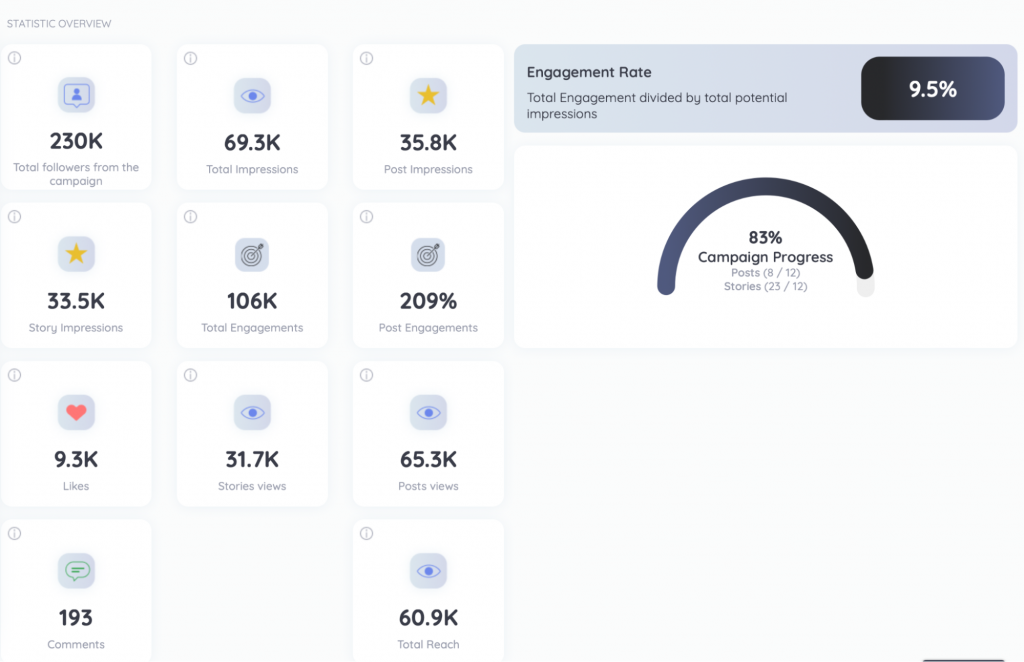The image size is (1024, 662).
Task: Click the Post Engagements target icon
Action: tap(428, 254)
